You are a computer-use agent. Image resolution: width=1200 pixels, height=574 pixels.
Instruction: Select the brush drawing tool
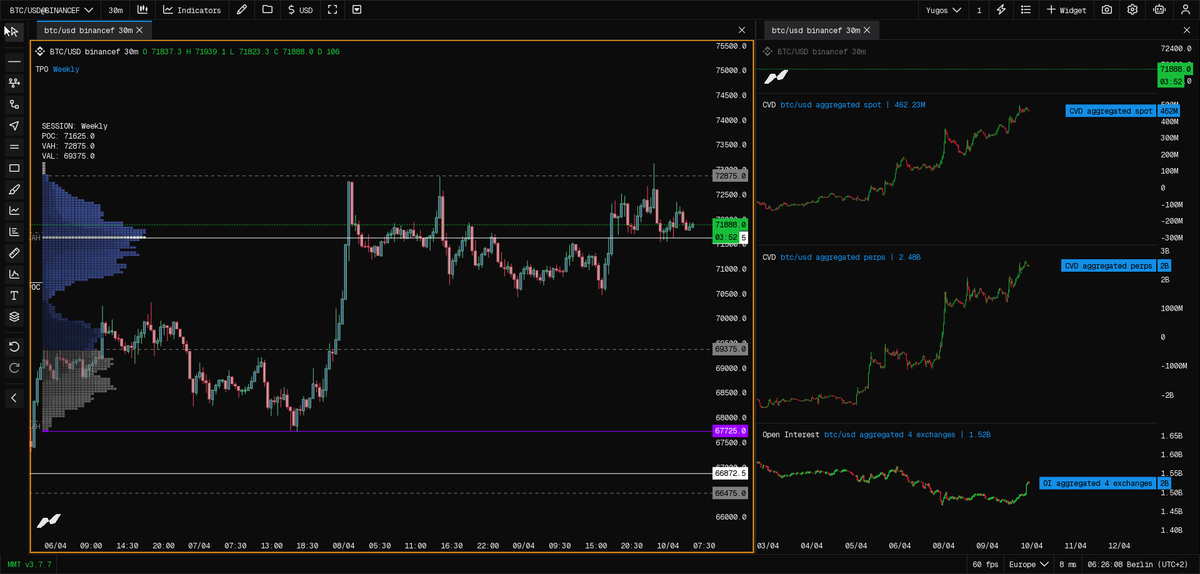(x=14, y=189)
